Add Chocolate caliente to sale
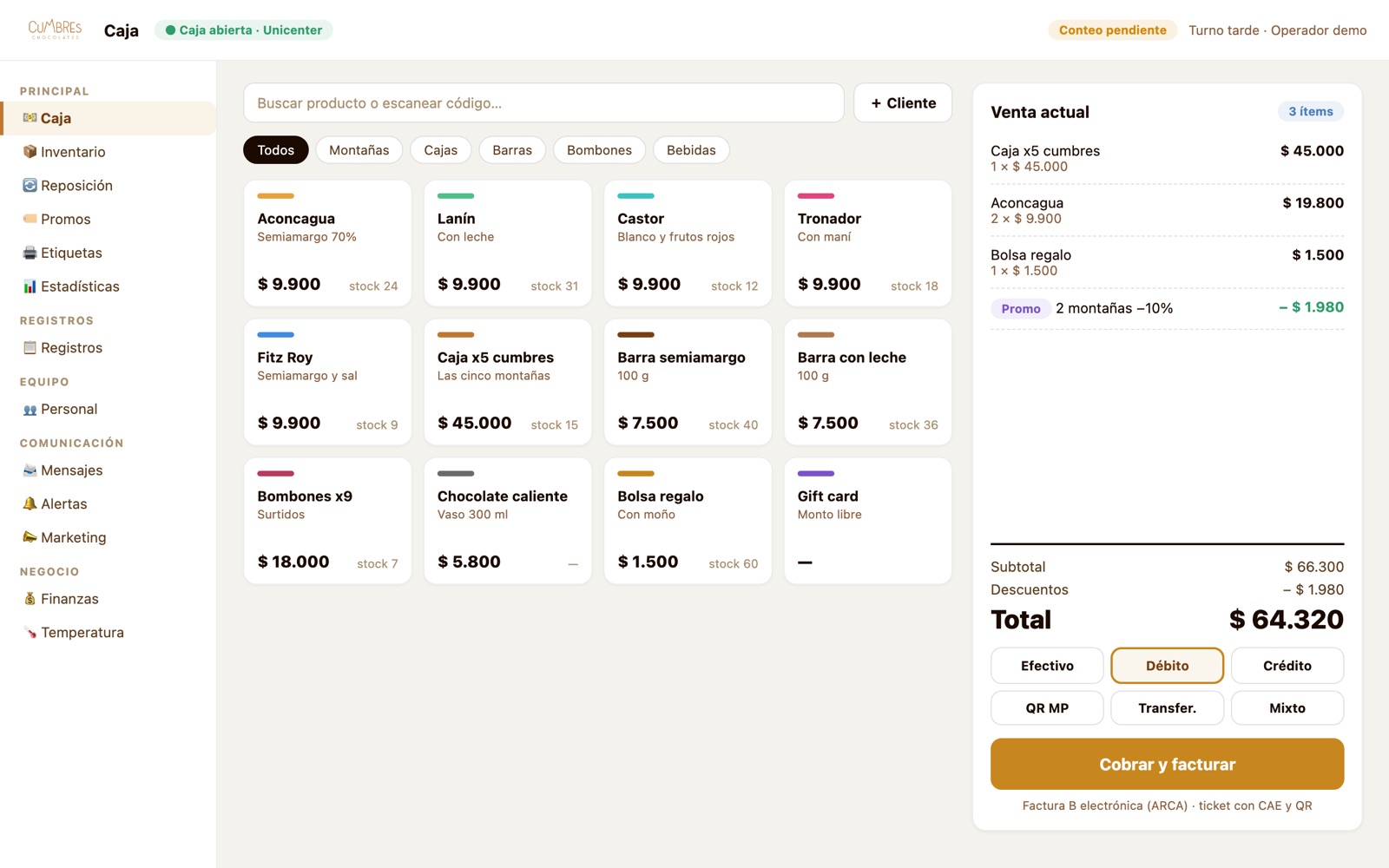Image resolution: width=1389 pixels, height=868 pixels. 508,521
